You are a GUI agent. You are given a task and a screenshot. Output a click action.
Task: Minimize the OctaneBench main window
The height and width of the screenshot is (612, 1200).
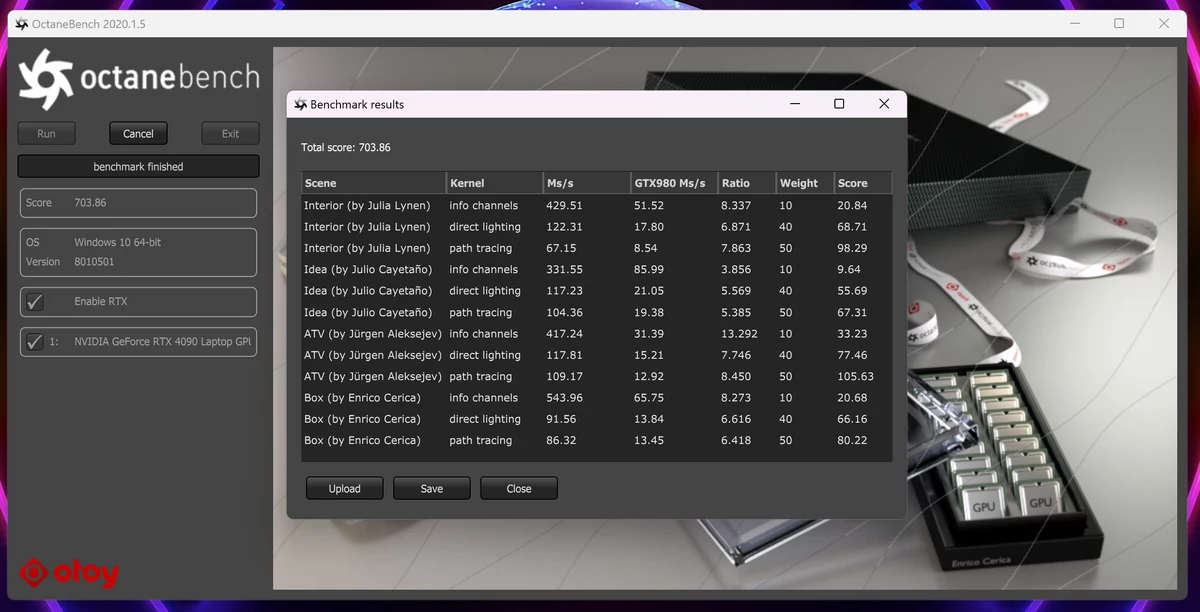coord(1073,24)
